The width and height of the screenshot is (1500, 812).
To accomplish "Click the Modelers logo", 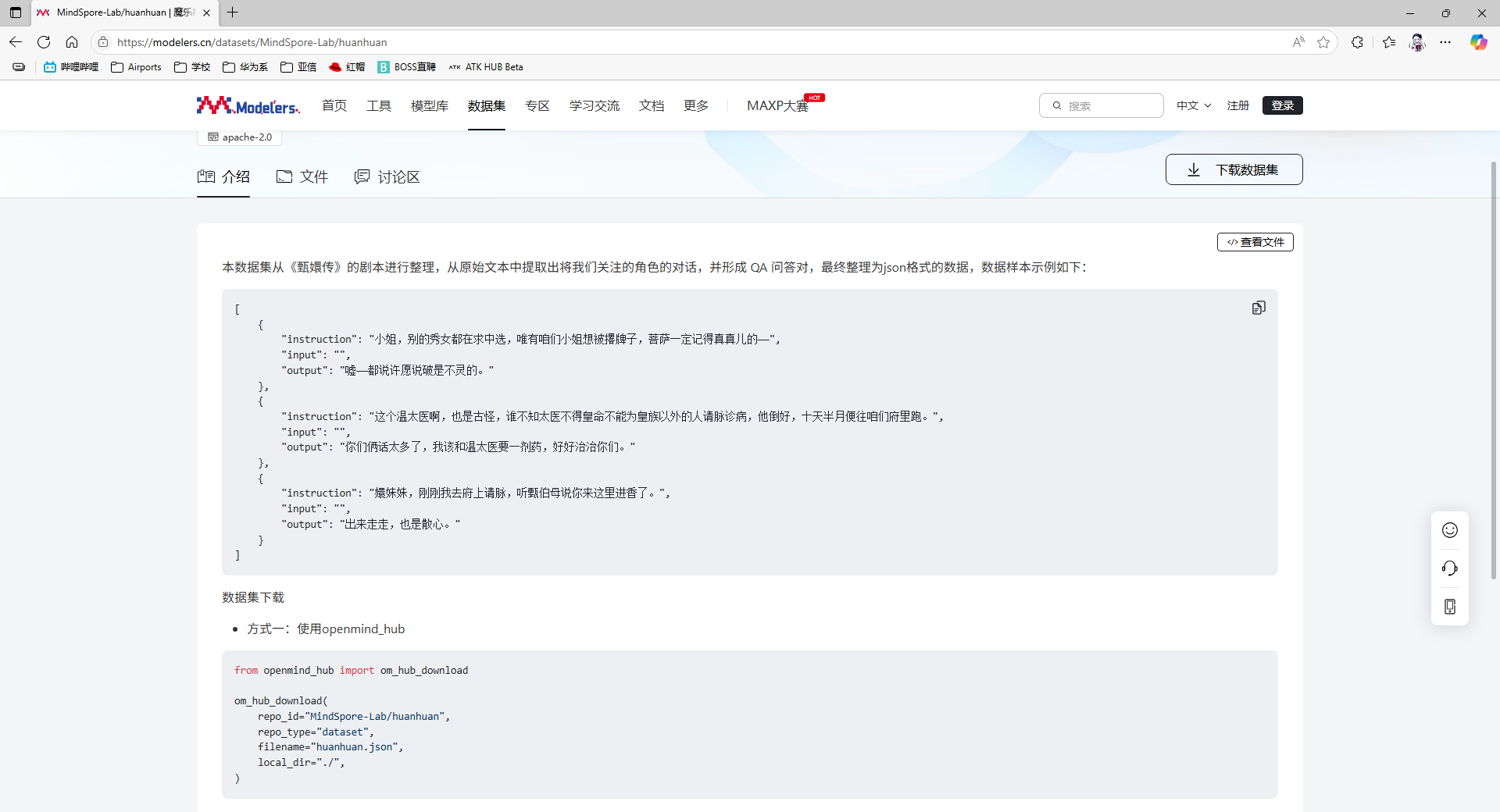I will (248, 105).
